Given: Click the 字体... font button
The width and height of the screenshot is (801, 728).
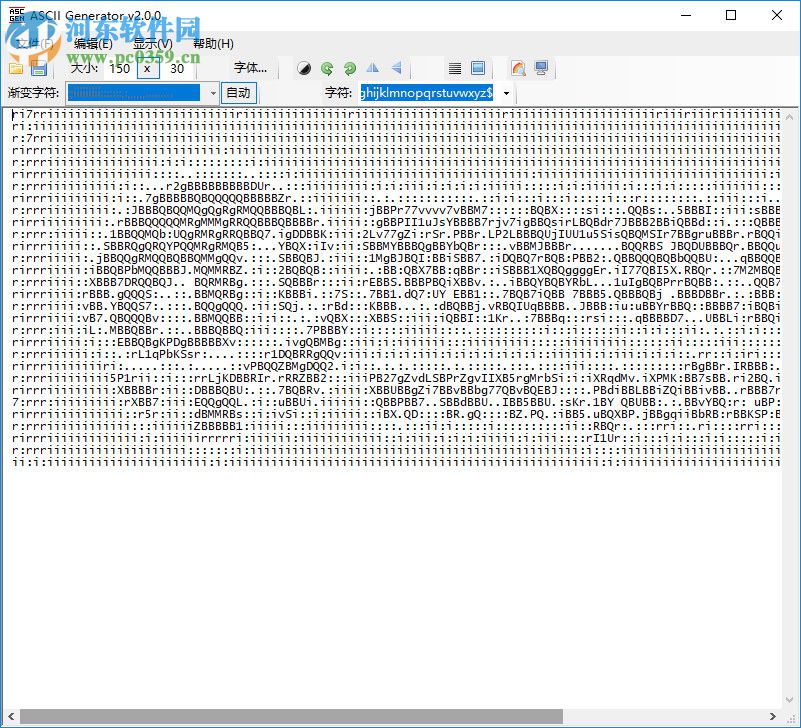Looking at the screenshot, I should [x=251, y=68].
